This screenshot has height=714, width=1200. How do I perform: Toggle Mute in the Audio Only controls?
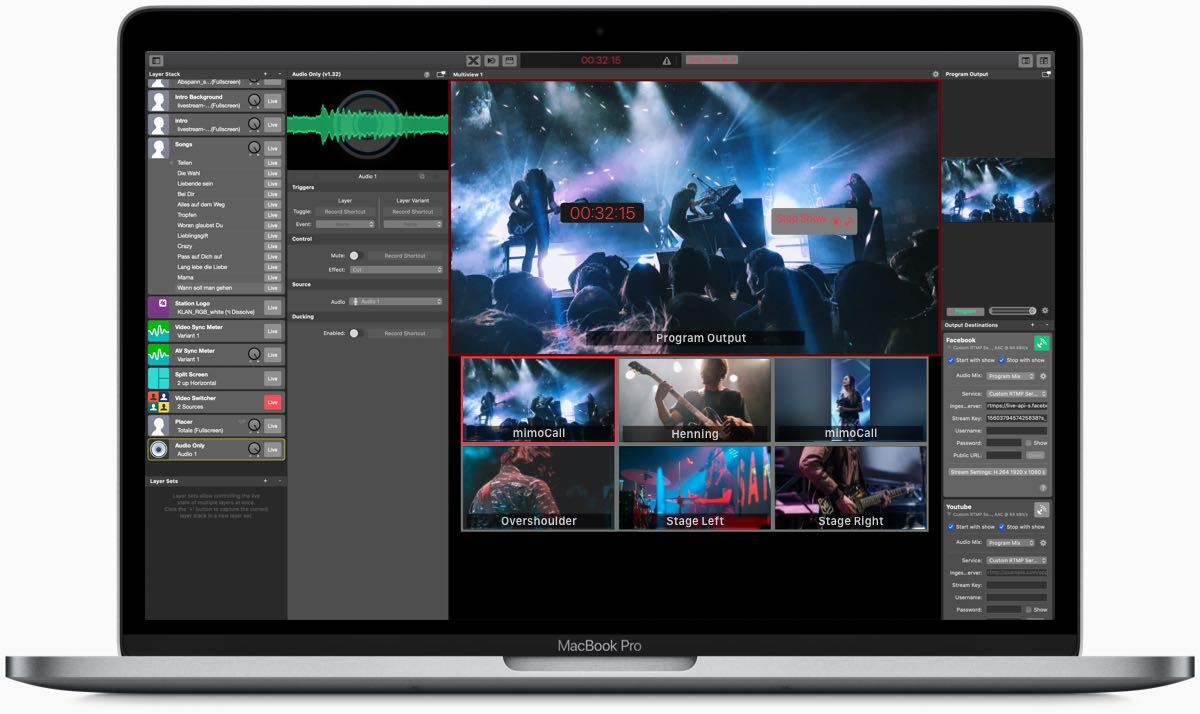point(355,255)
